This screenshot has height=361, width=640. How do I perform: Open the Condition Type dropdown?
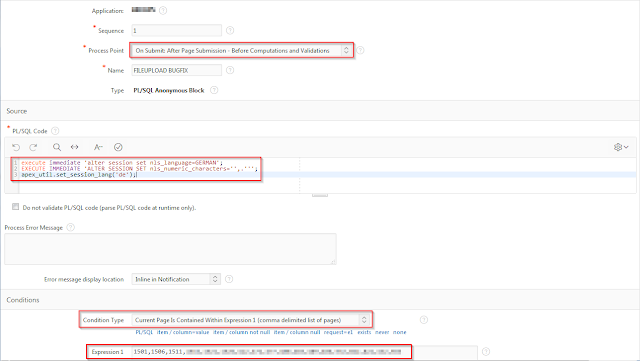[251, 320]
